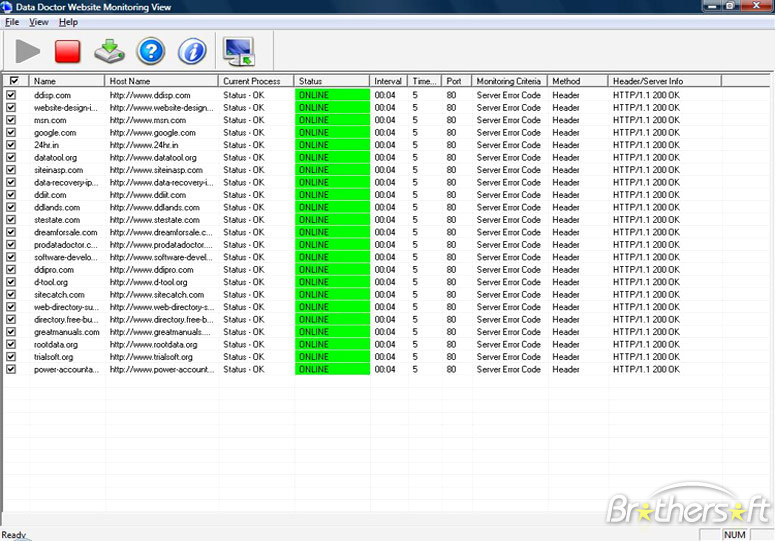Click host http://www.google.com cell
The image size is (775, 541).
coord(153,132)
